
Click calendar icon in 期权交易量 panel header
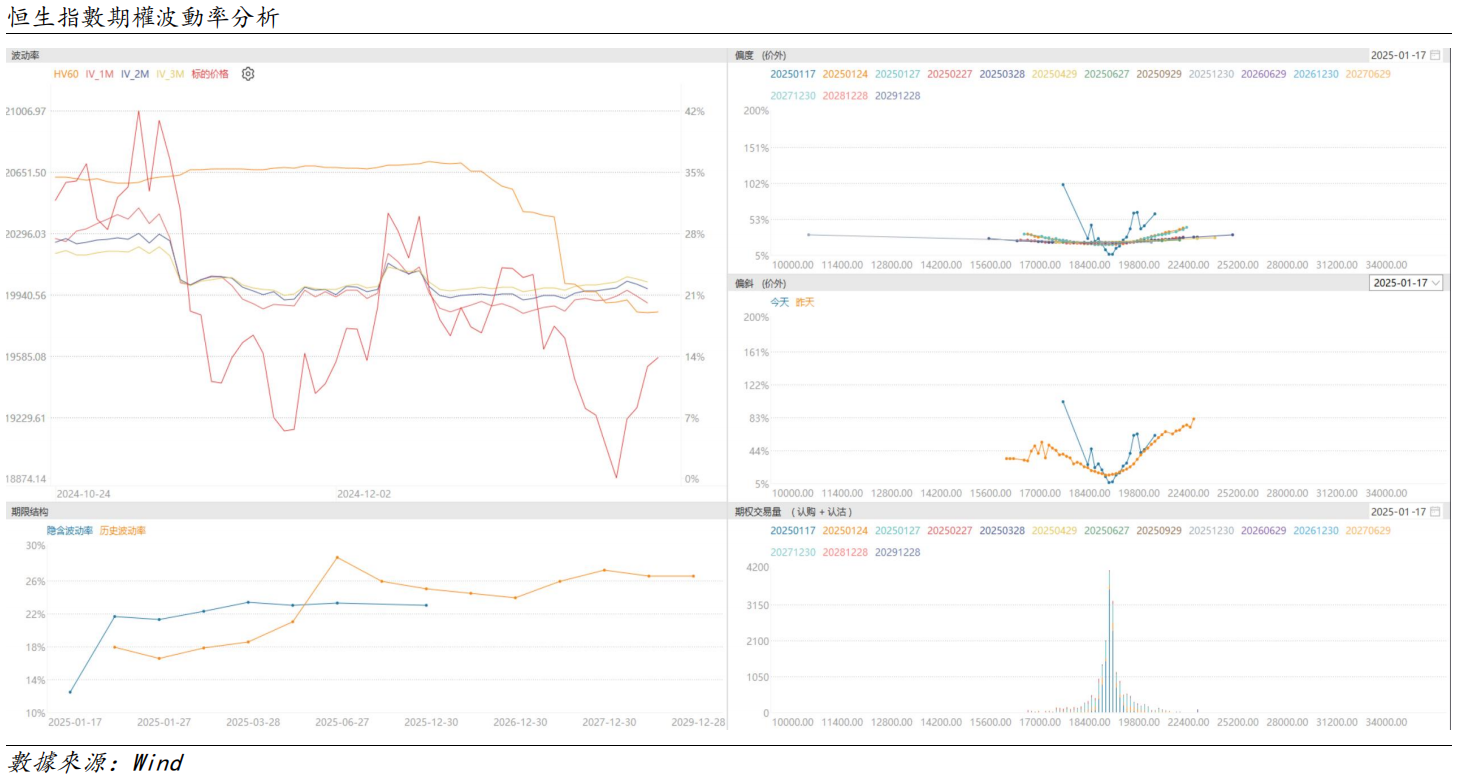click(x=1436, y=511)
